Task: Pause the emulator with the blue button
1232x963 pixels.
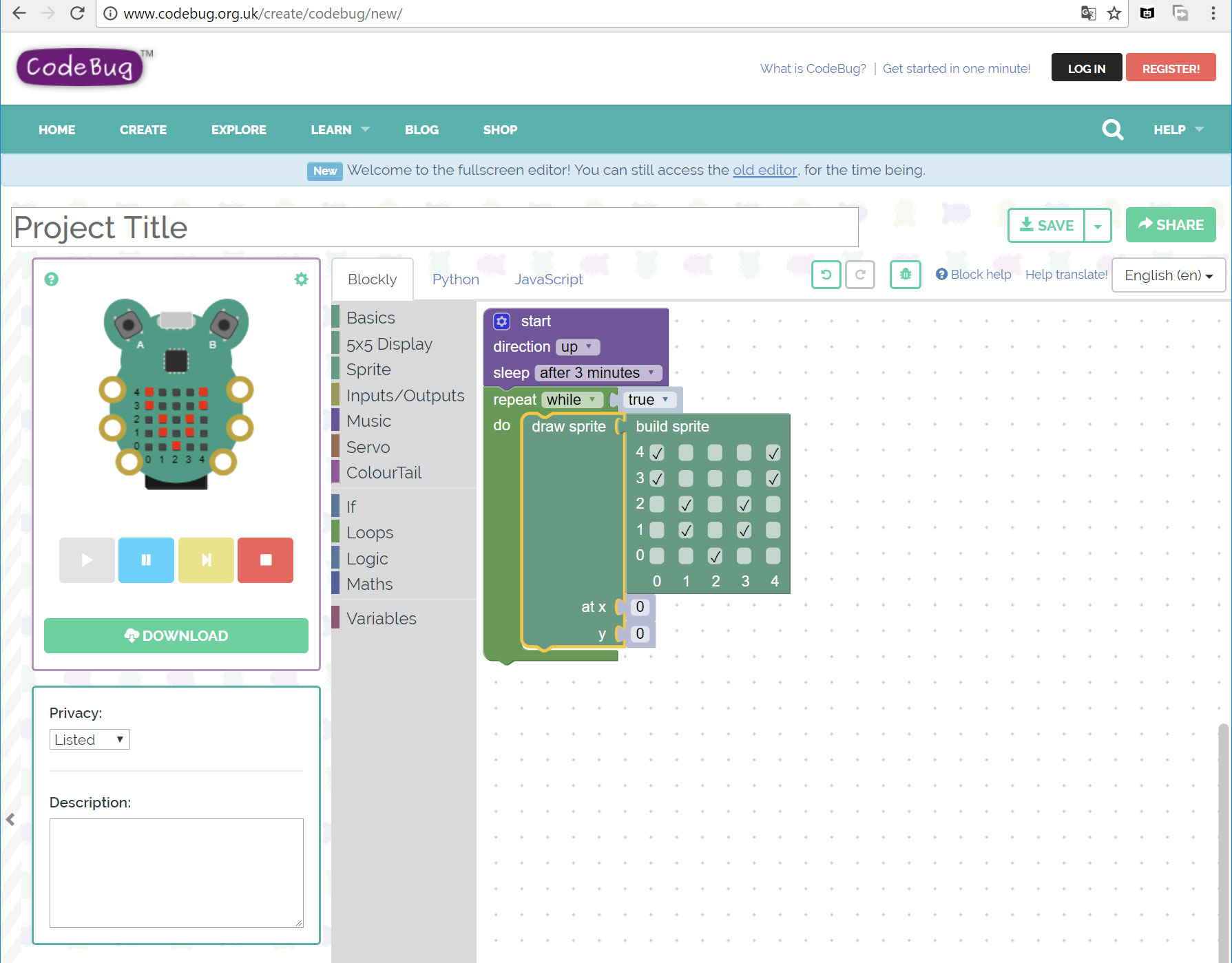Action: (x=146, y=560)
